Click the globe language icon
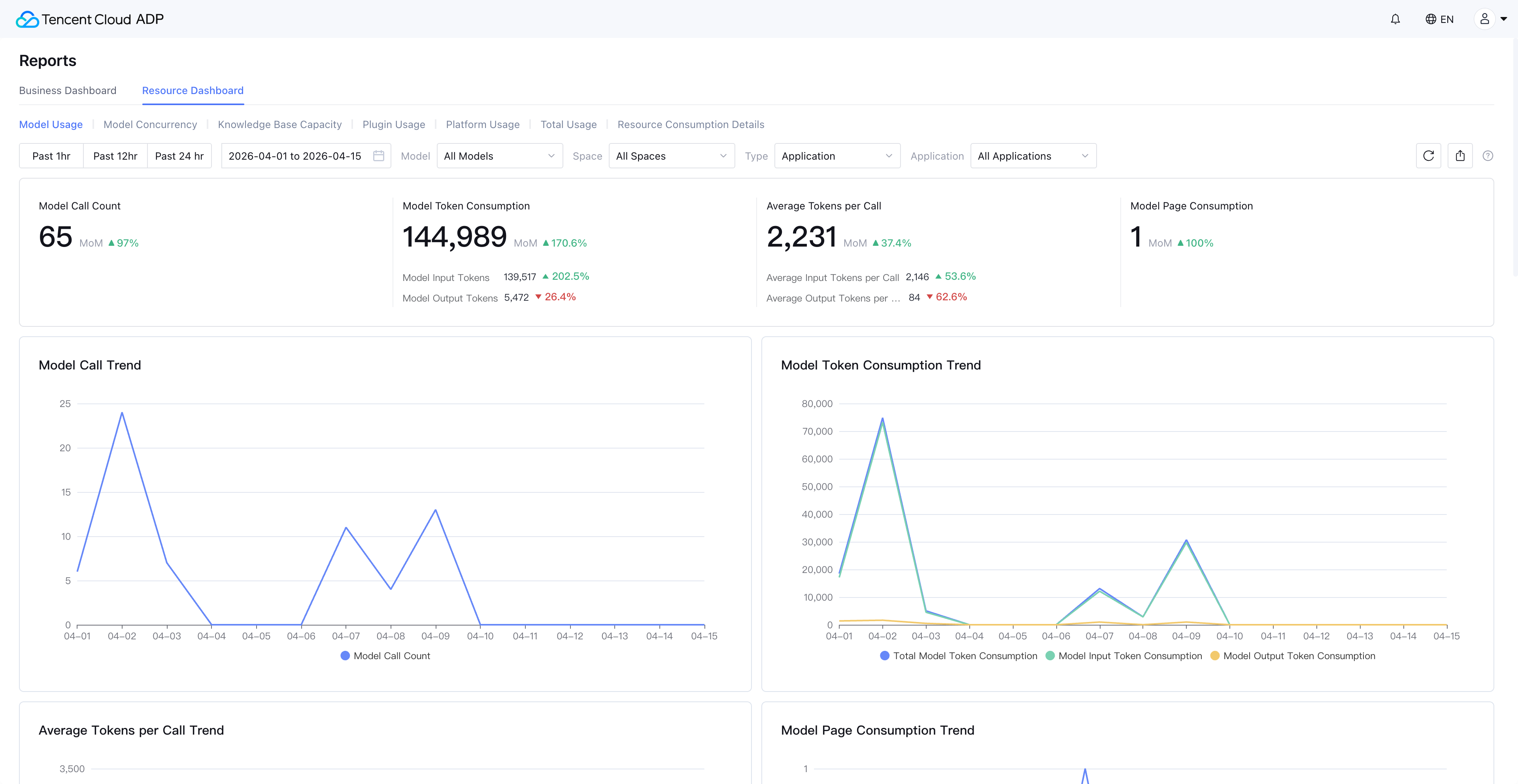 pos(1430,19)
